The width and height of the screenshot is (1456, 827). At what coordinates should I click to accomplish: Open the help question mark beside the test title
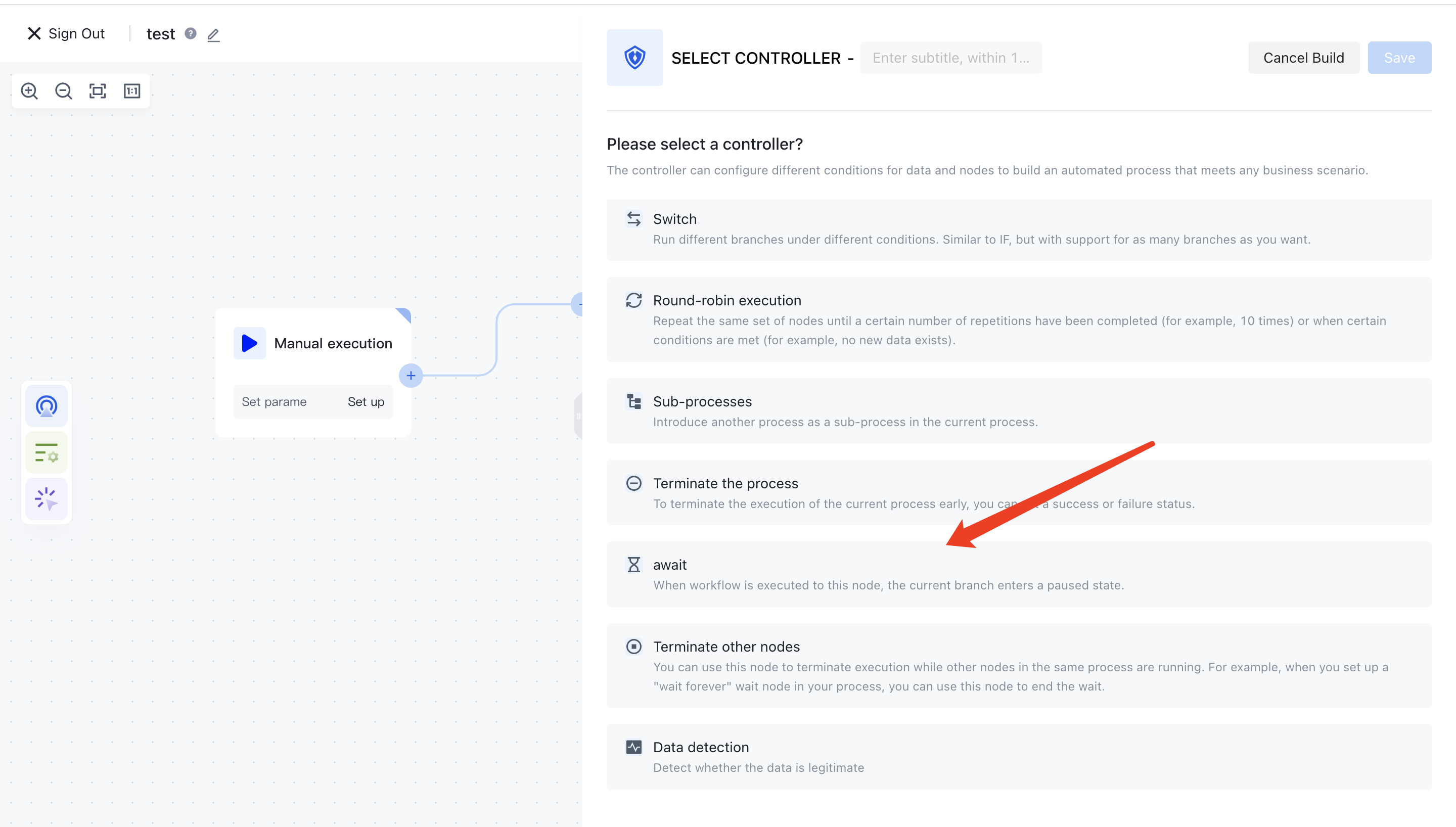click(190, 33)
